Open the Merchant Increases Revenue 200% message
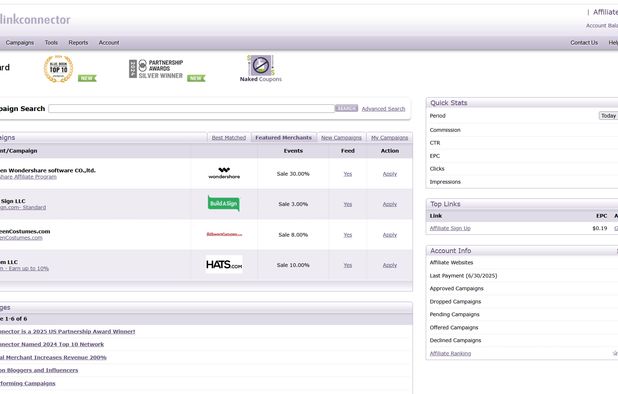The width and height of the screenshot is (618, 394). pyautogui.click(x=53, y=357)
